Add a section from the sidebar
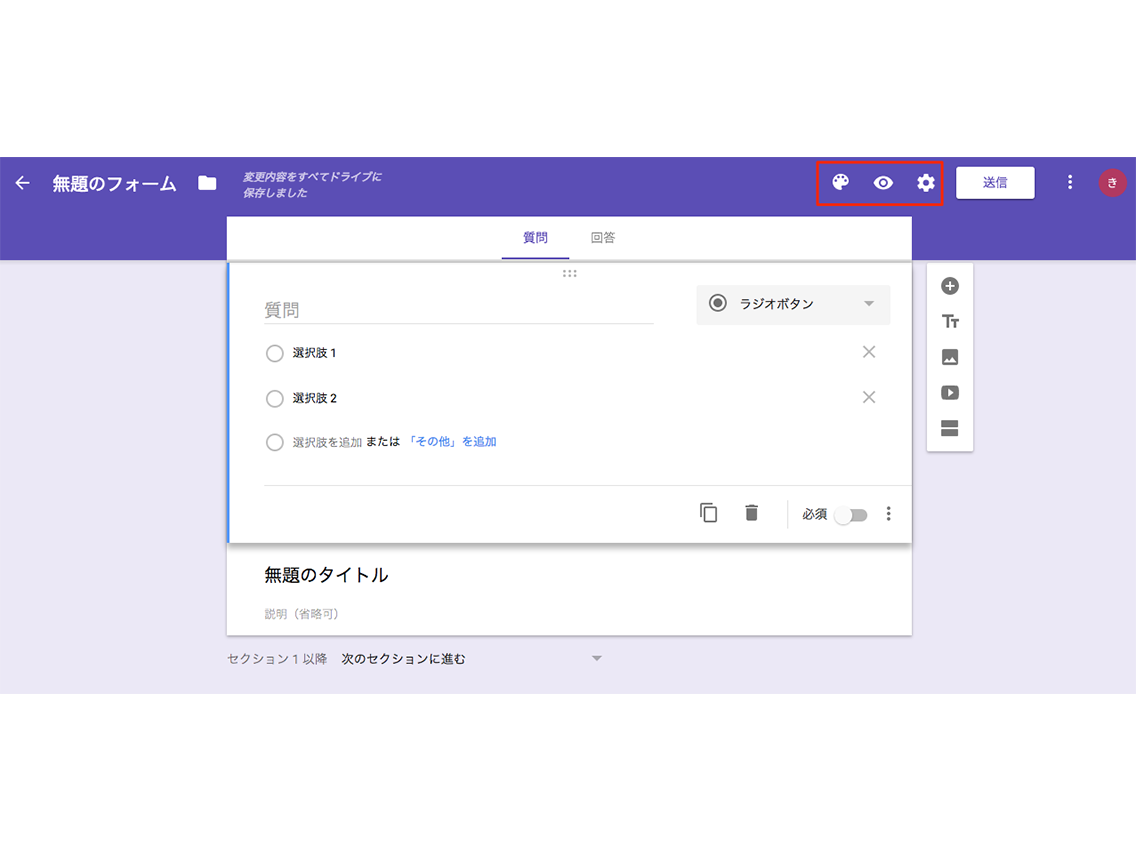This screenshot has height=852, width=1136. click(950, 428)
